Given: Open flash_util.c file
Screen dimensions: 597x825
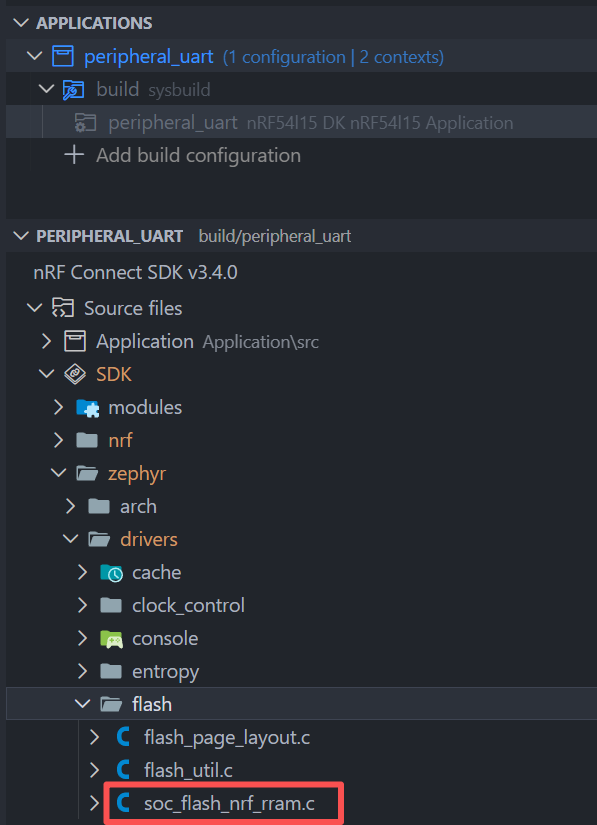Looking at the screenshot, I should click(188, 770).
